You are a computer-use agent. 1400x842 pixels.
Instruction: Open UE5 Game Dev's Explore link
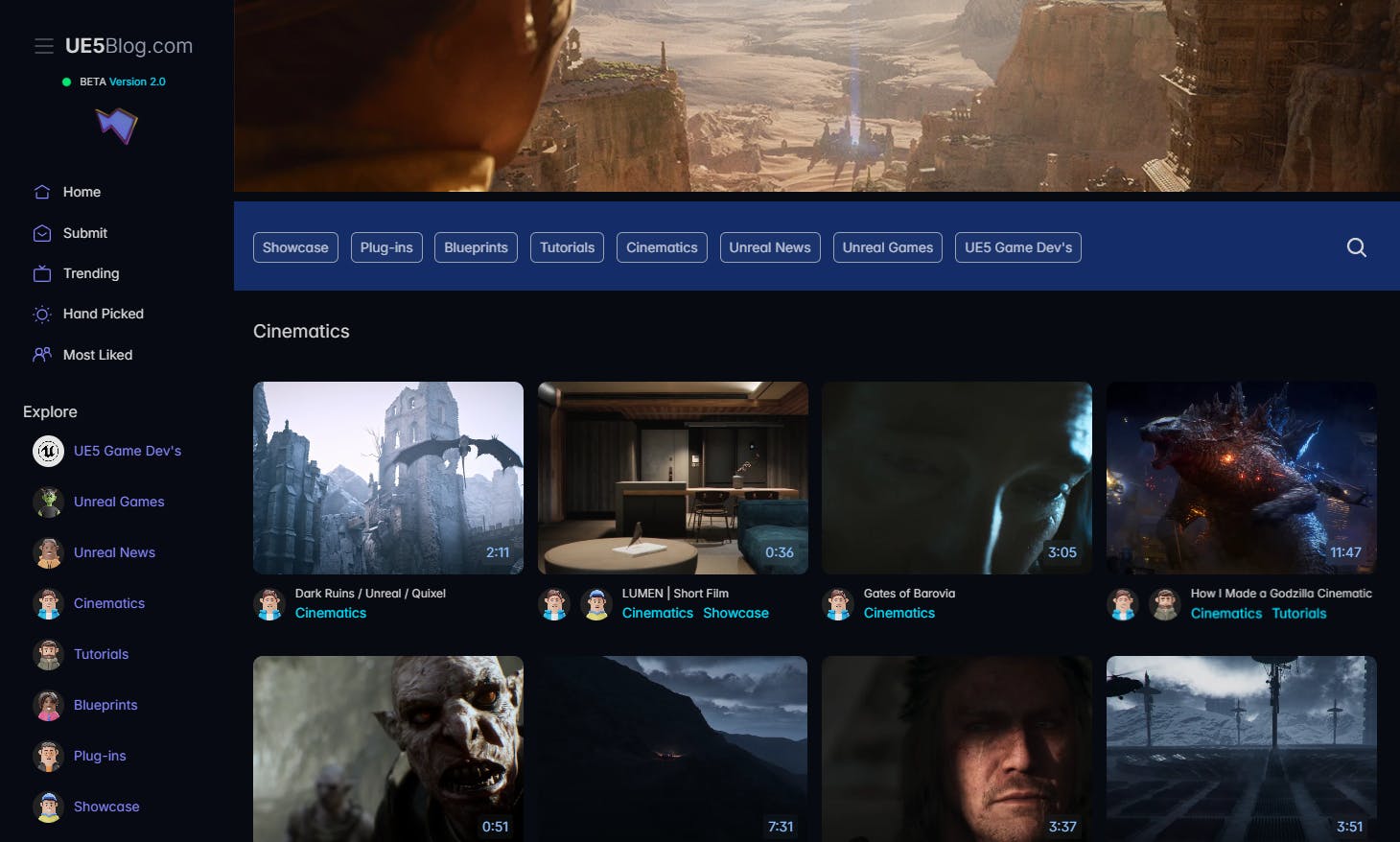128,451
